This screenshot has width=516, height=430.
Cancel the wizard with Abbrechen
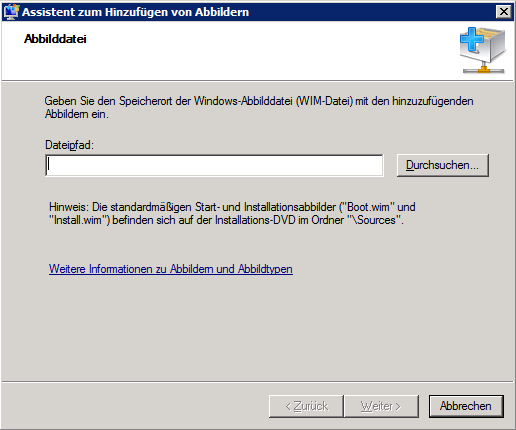[x=466, y=406]
